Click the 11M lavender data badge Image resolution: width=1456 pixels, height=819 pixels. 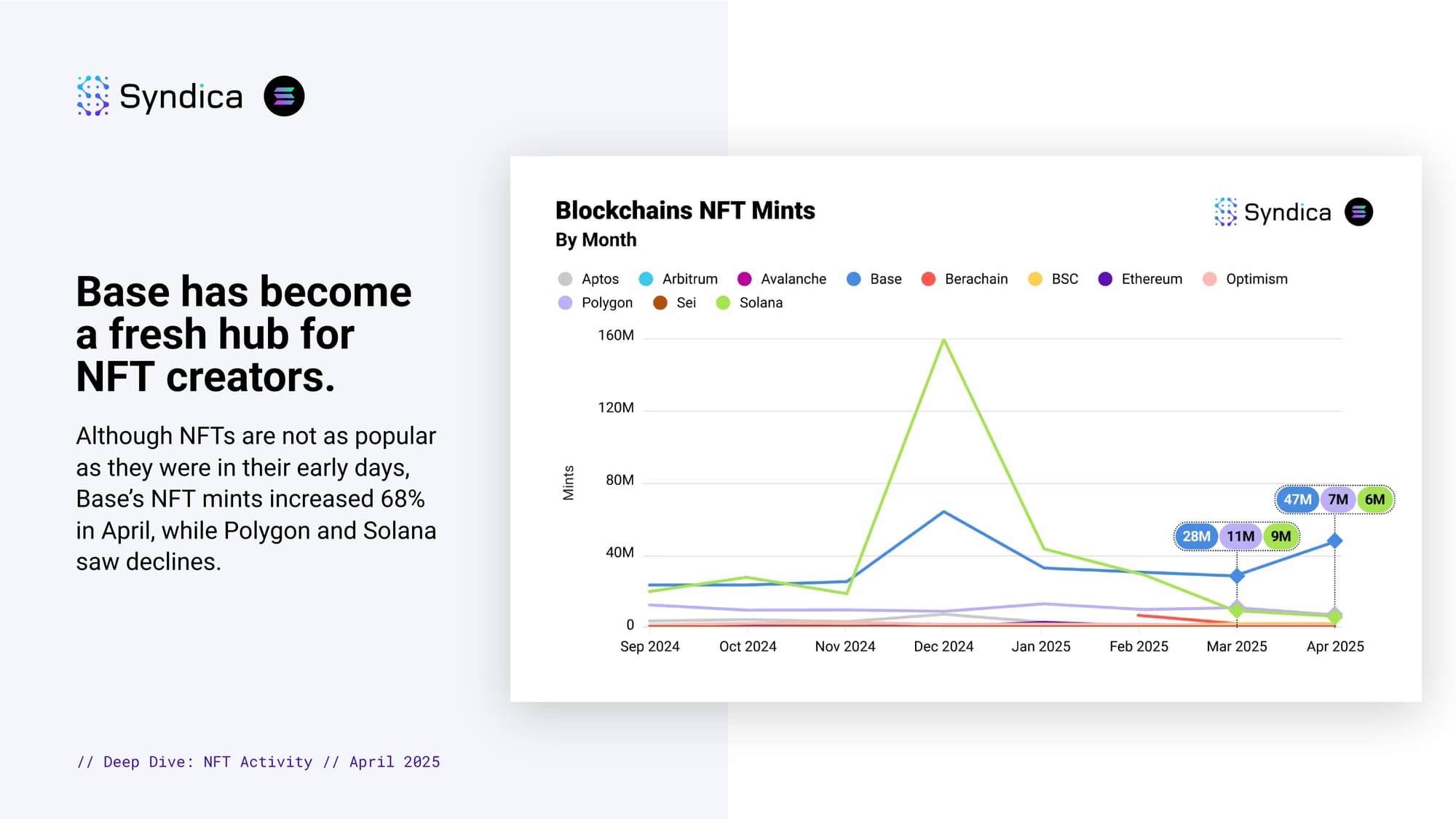1241,537
